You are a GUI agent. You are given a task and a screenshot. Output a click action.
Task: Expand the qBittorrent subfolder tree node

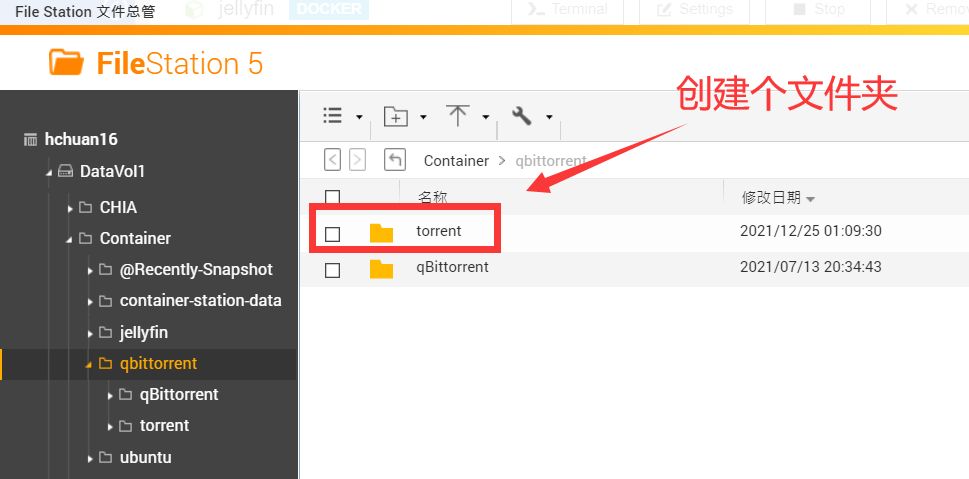(110, 396)
